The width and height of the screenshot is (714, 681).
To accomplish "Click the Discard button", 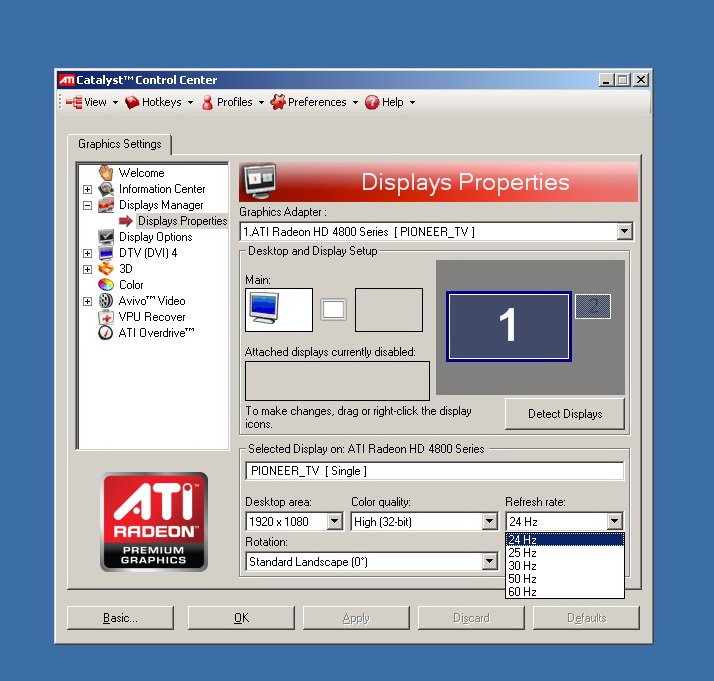I will tap(471, 618).
